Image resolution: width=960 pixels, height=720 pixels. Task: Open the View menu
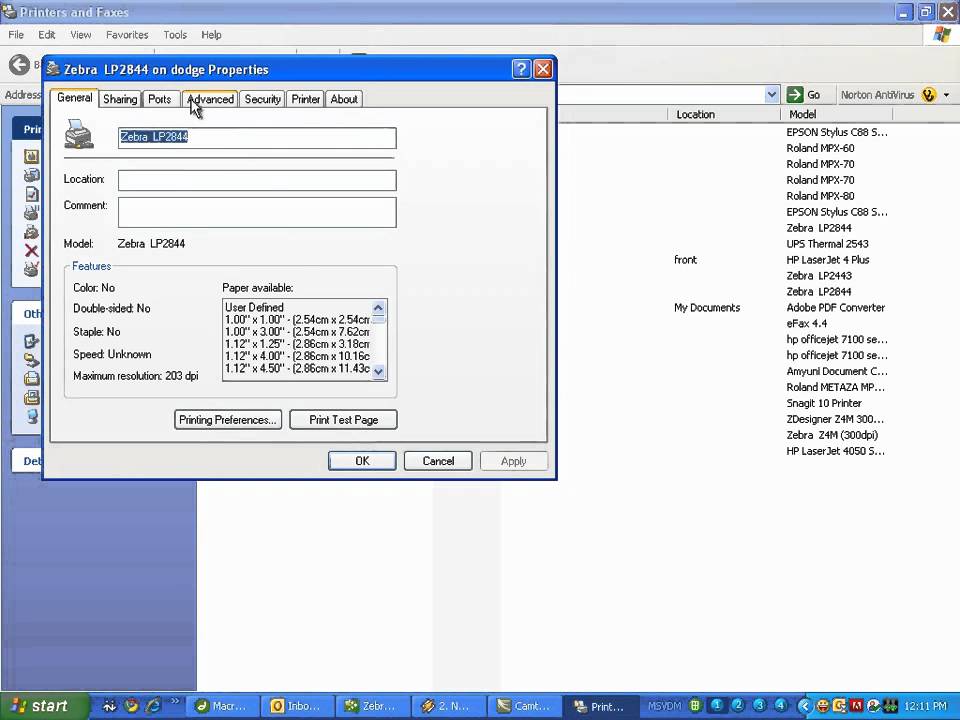[x=81, y=35]
